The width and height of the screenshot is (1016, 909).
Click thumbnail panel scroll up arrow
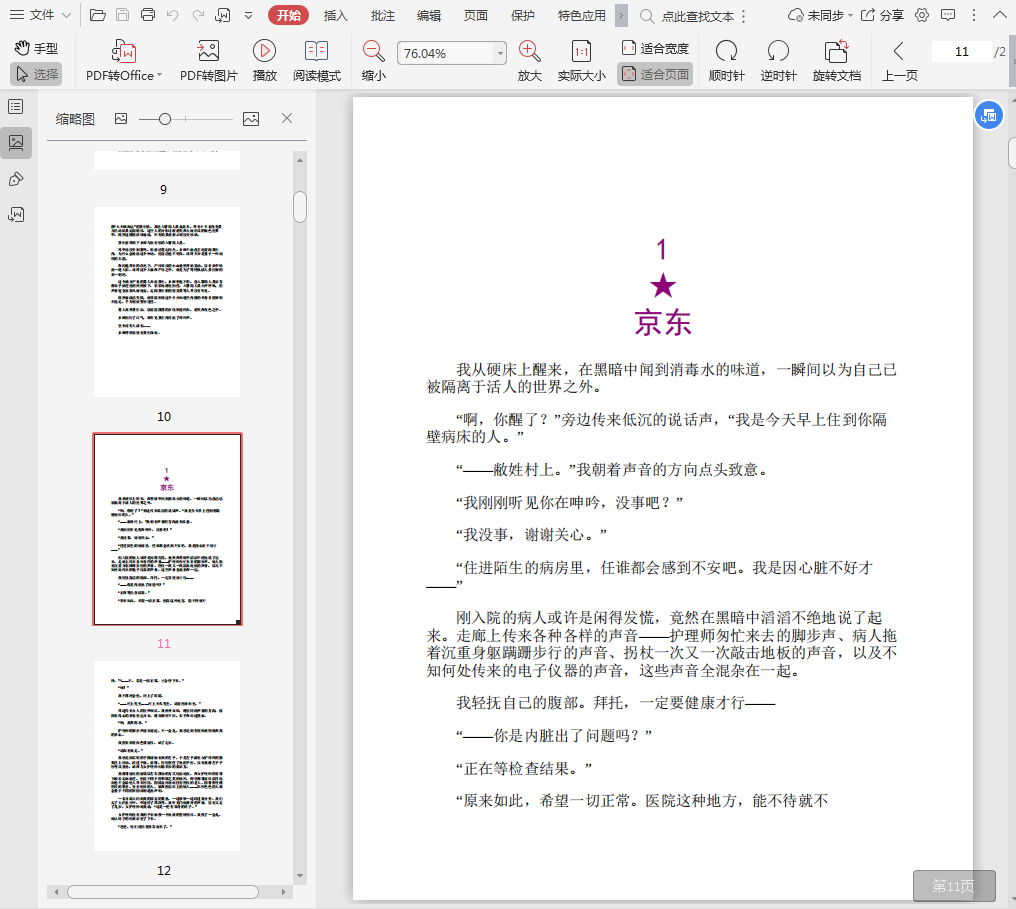coord(300,160)
